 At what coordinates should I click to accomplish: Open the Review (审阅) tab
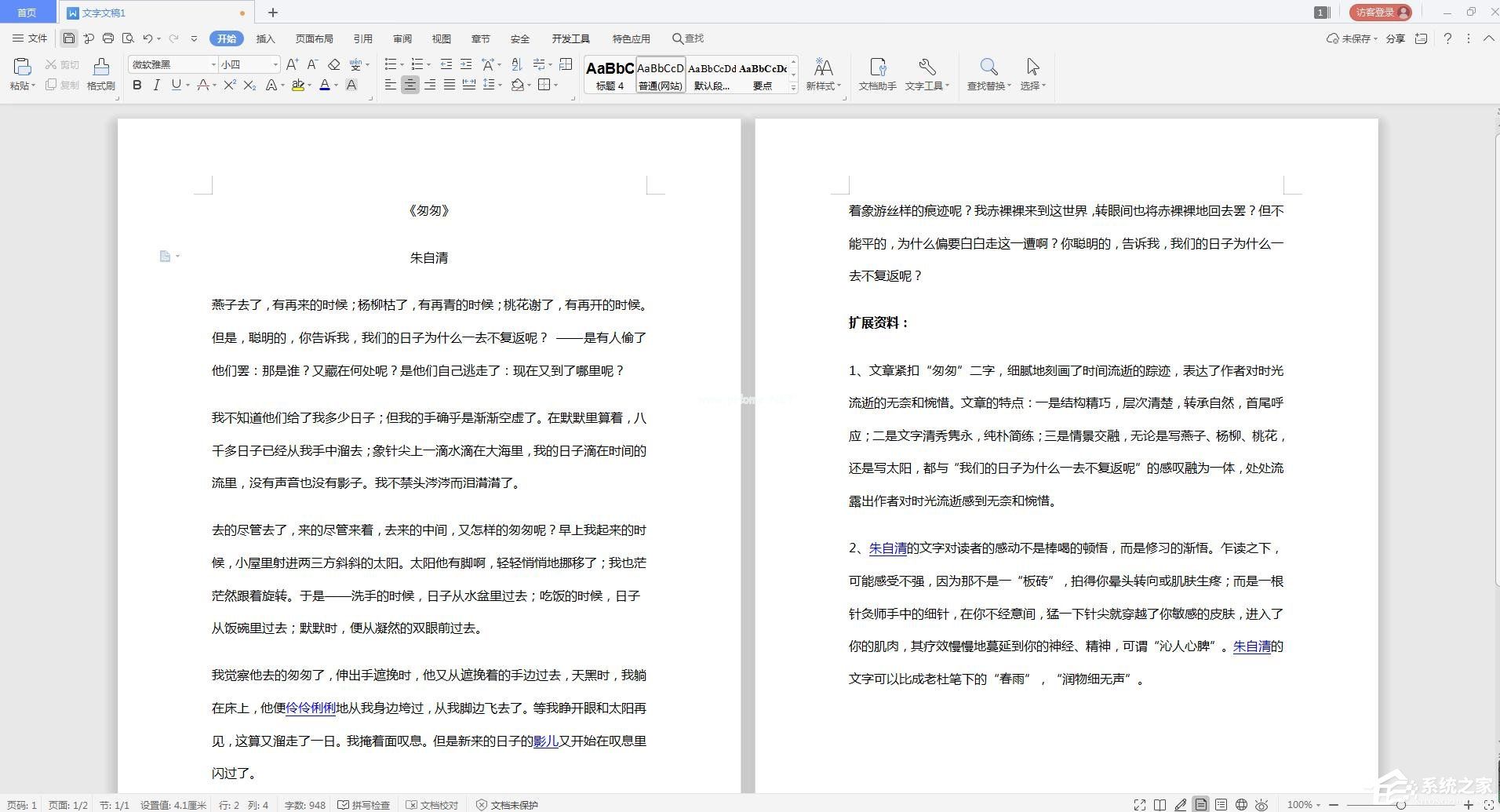click(402, 38)
